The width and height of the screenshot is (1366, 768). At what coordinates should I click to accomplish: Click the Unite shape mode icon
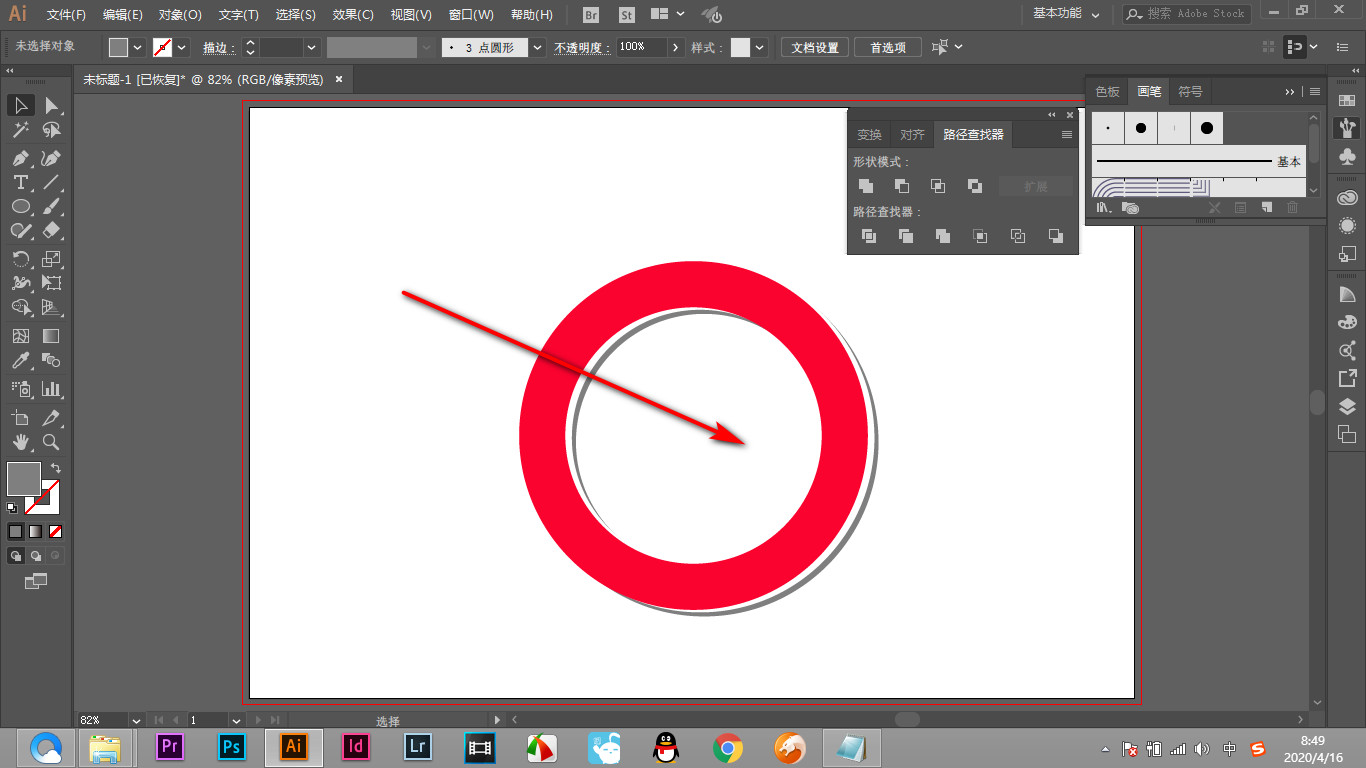pos(867,186)
